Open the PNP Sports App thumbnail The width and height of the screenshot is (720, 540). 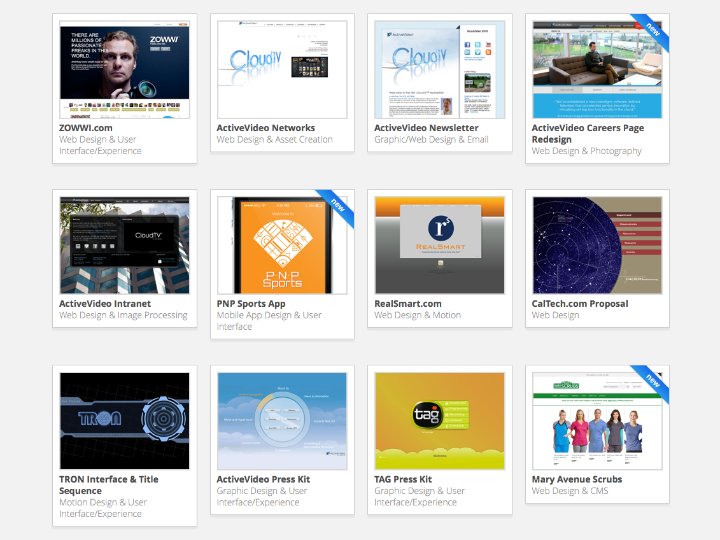(282, 245)
